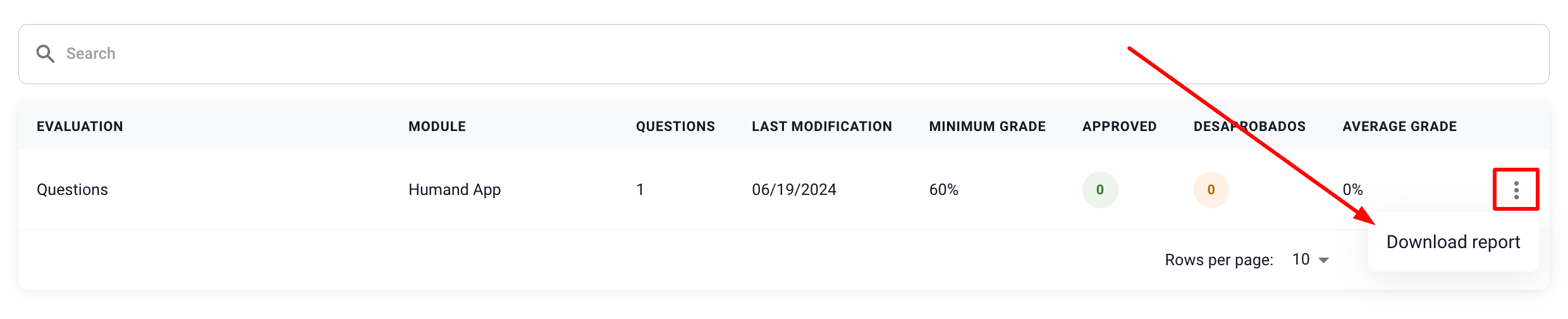Image resolution: width=1568 pixels, height=319 pixels.
Task: Click the 60% minimum grade cell
Action: (943, 190)
